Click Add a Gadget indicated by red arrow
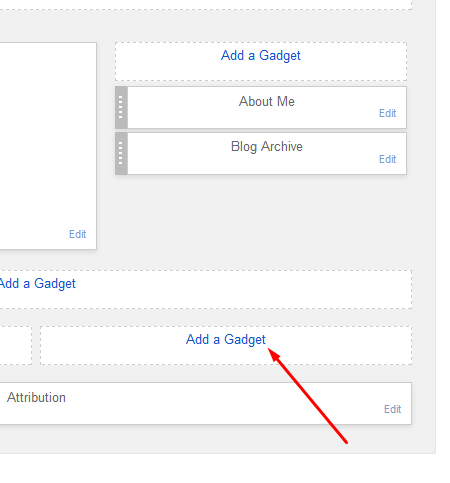Image resolution: width=450 pixels, height=483 pixels. click(x=226, y=340)
